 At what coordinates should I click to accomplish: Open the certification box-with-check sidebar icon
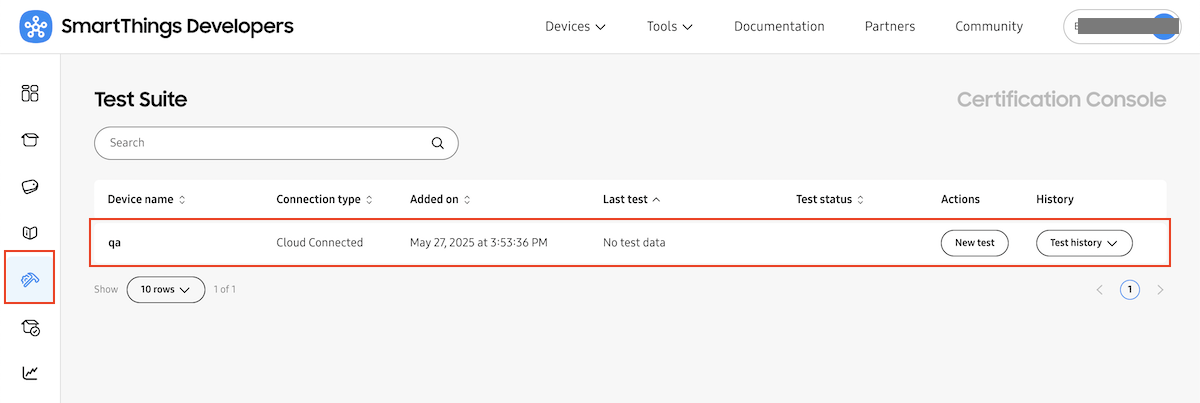[30, 327]
